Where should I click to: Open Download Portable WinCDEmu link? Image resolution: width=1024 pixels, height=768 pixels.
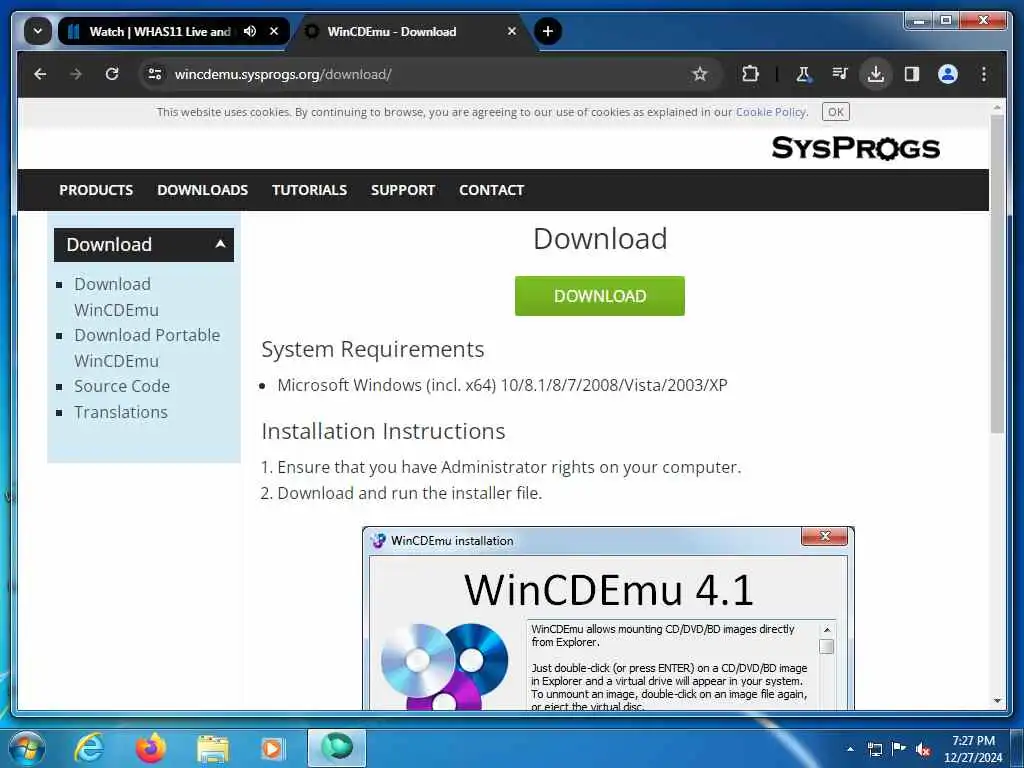coord(147,348)
